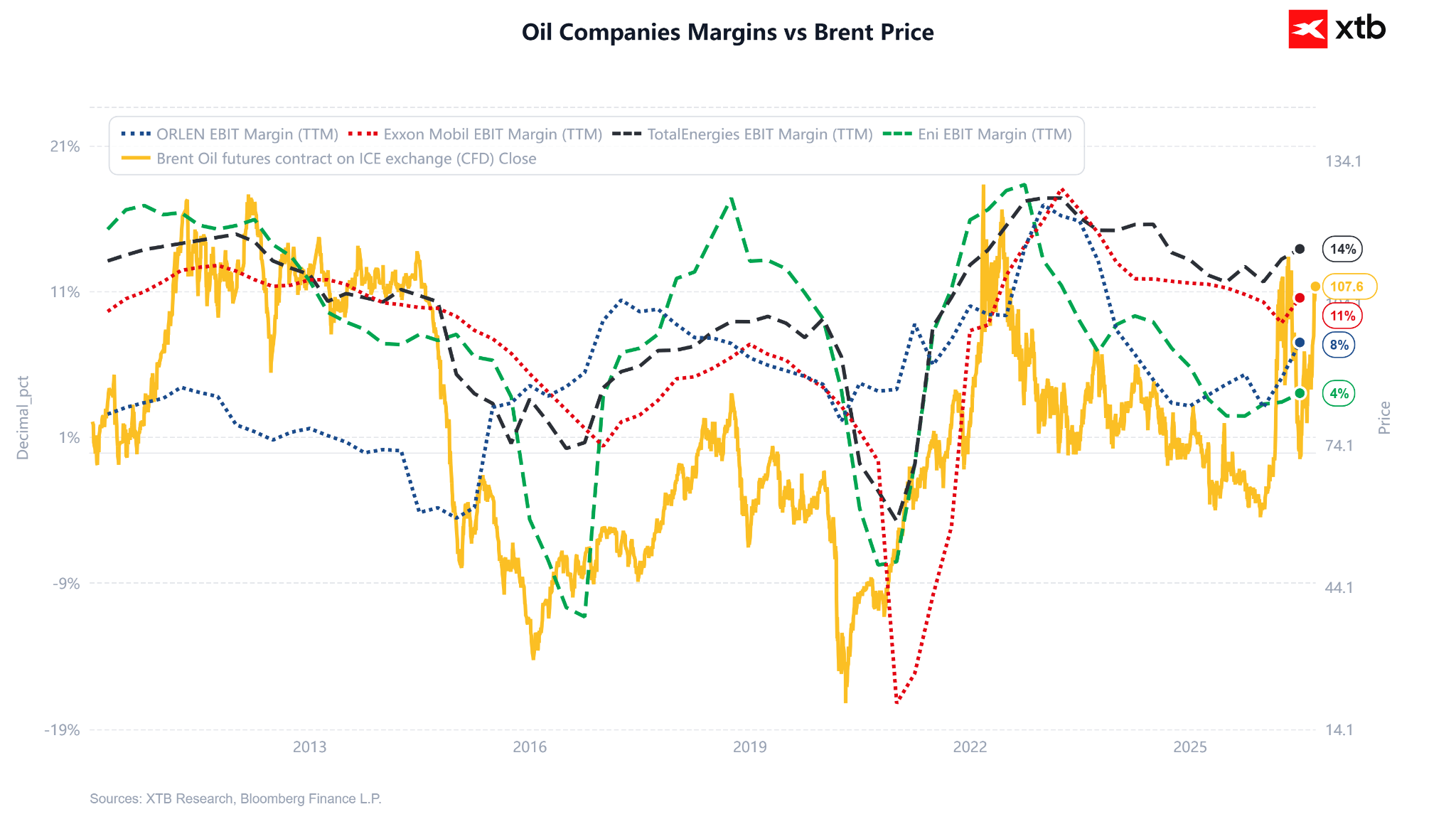
Task: Click the 14% TotalEnergies value badge
Action: 1343,249
